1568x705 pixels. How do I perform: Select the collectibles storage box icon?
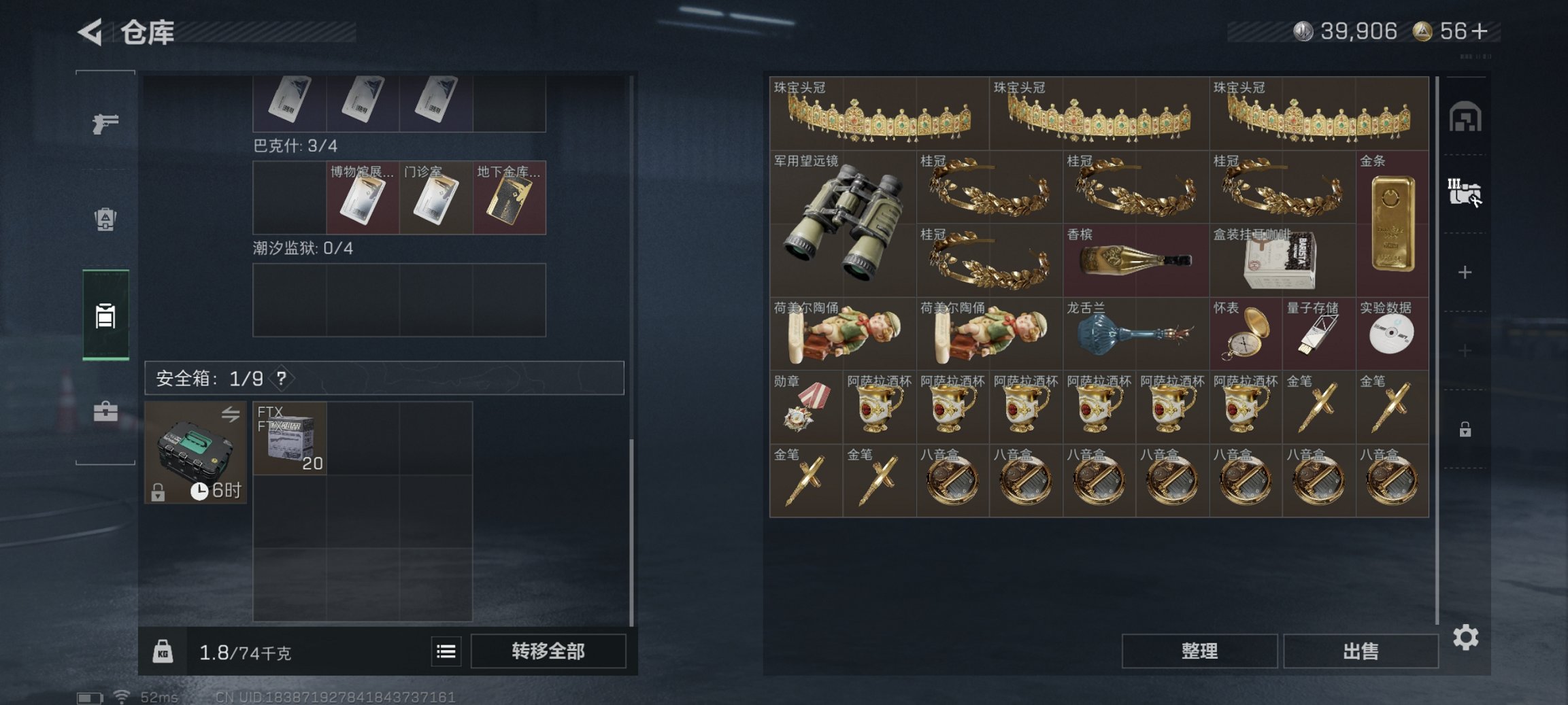click(1465, 193)
